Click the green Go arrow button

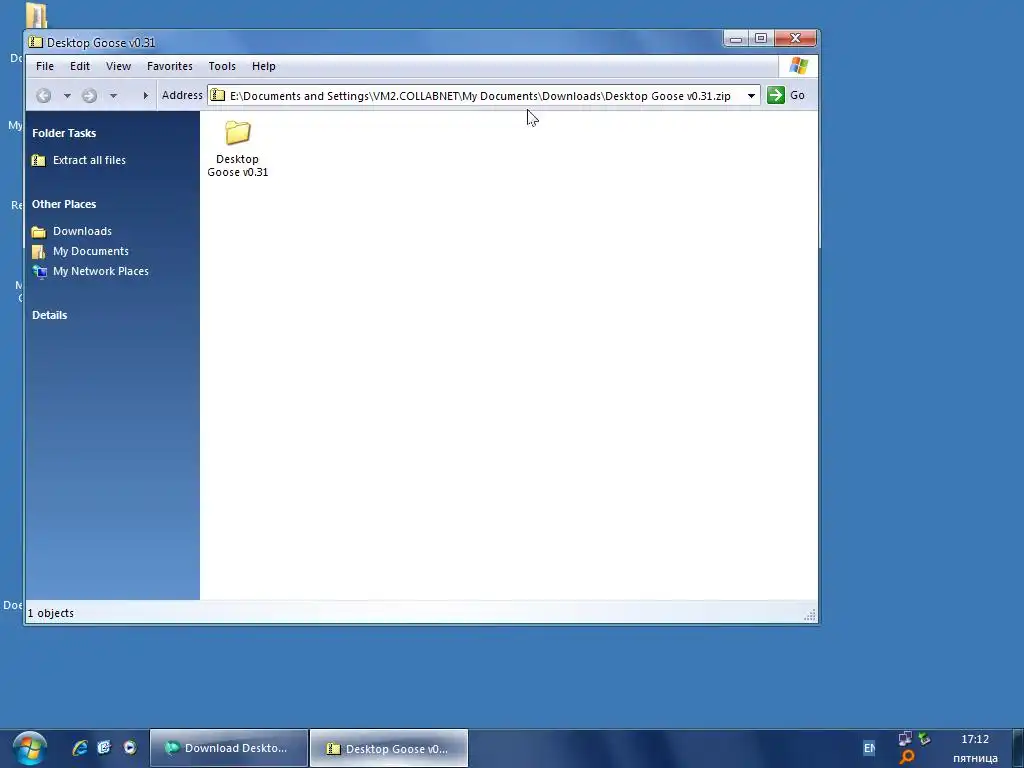(776, 95)
